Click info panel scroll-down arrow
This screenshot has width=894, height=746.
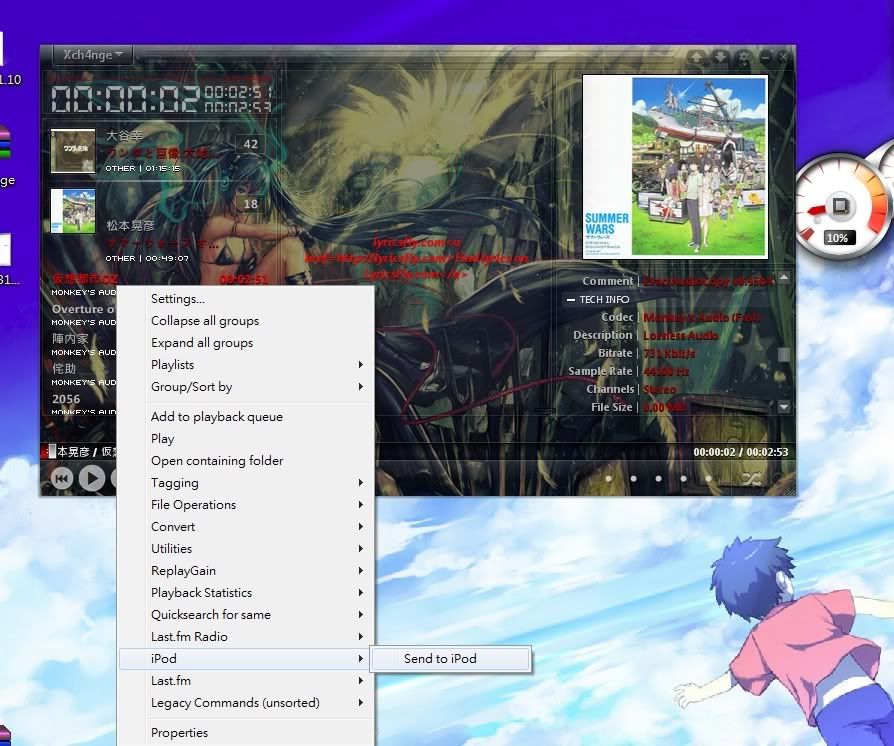point(784,407)
